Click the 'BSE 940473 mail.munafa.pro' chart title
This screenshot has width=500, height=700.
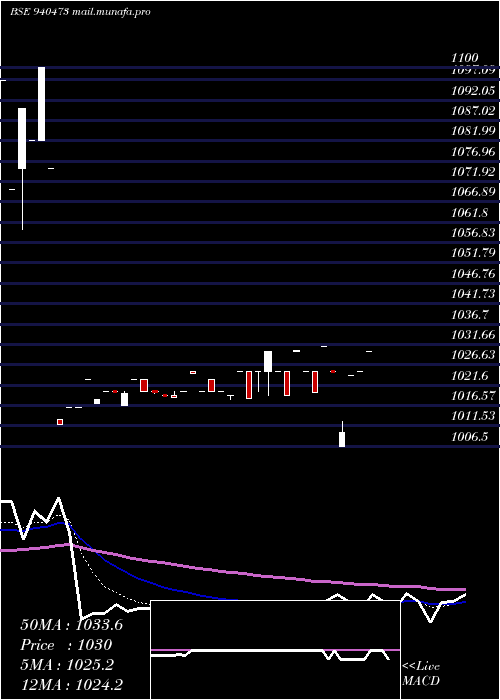pyautogui.click(x=80, y=12)
